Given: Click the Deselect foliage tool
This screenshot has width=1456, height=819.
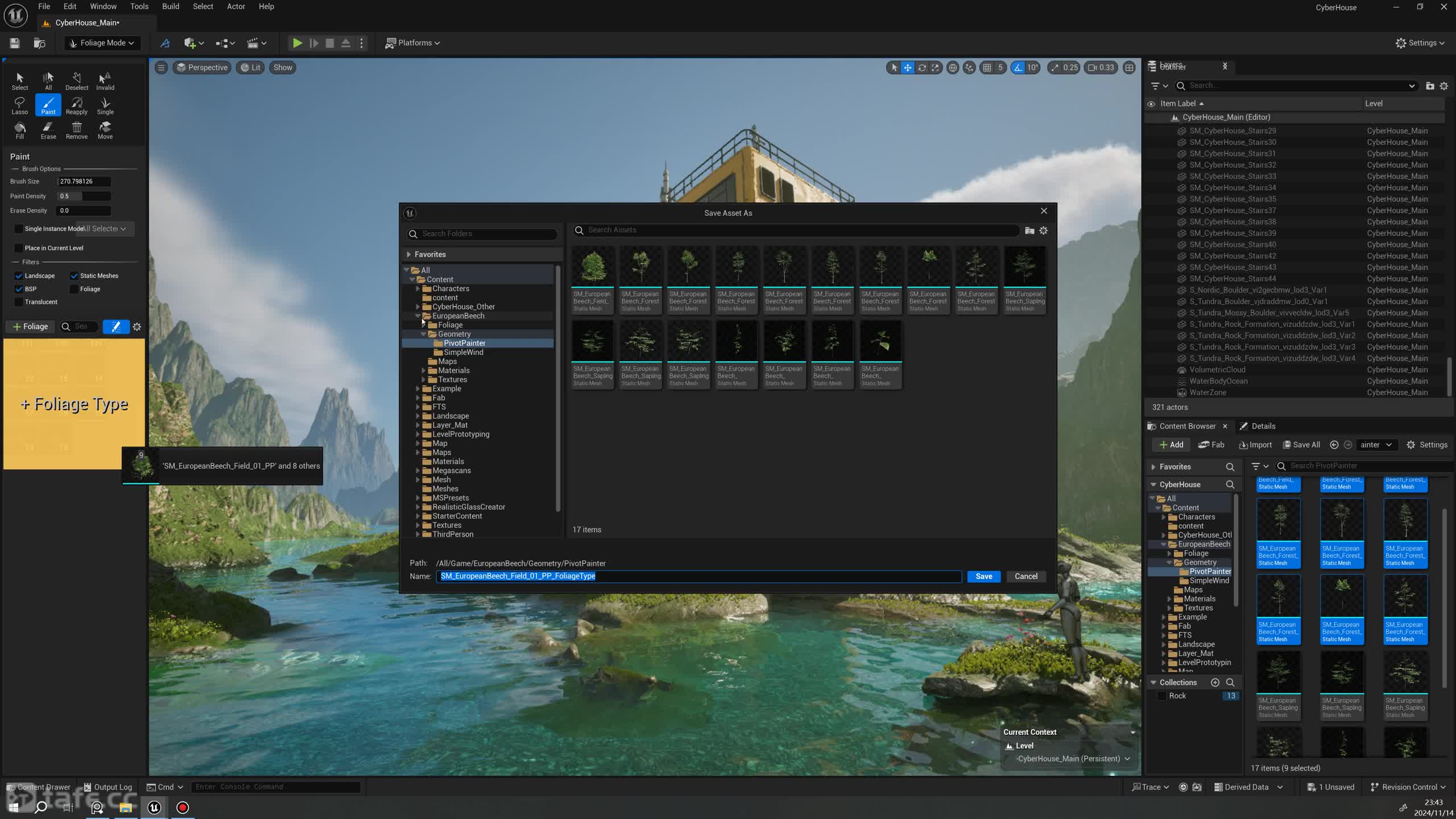Looking at the screenshot, I should pyautogui.click(x=77, y=81).
